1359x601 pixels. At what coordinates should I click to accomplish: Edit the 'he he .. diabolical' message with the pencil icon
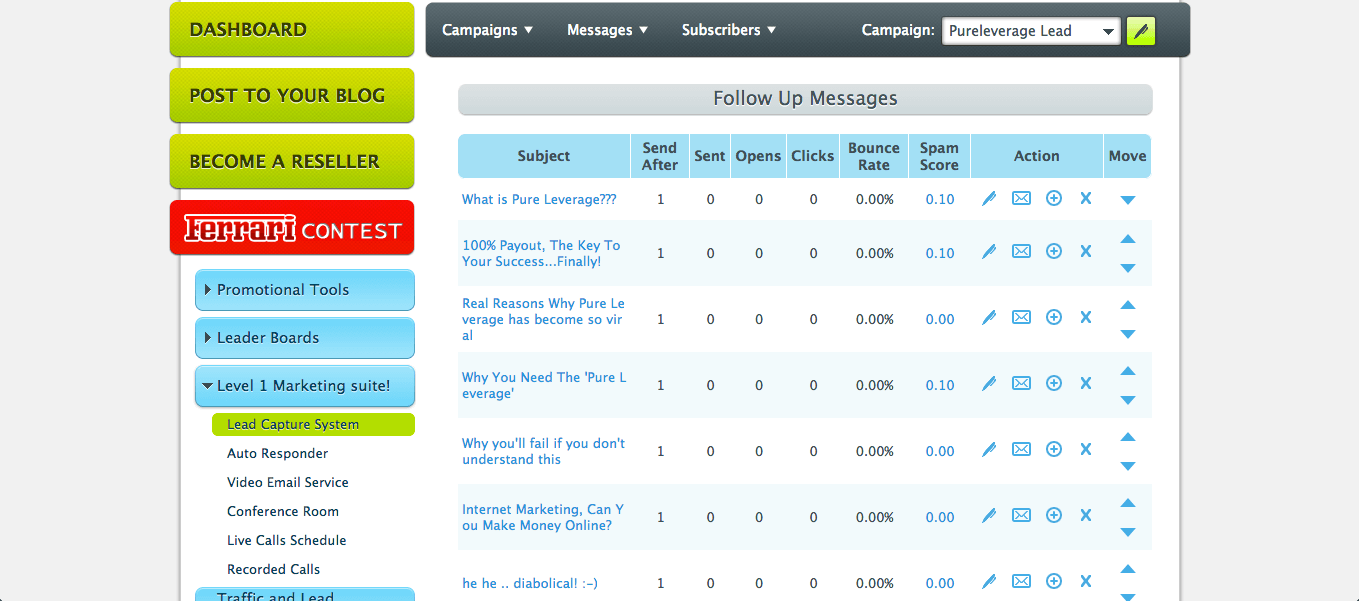pos(989,582)
